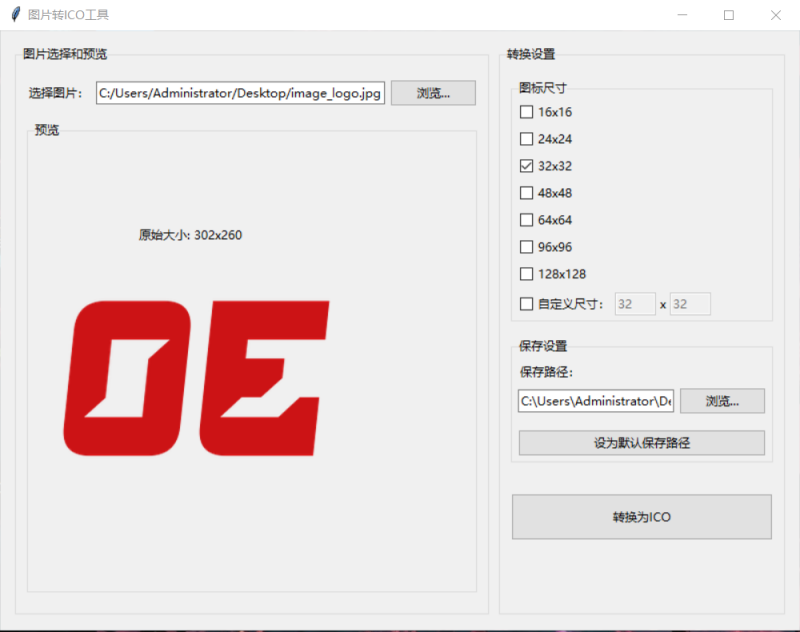This screenshot has width=800, height=632.
Task: Minimize the 图片转ICO工具 window
Action: (x=682, y=15)
